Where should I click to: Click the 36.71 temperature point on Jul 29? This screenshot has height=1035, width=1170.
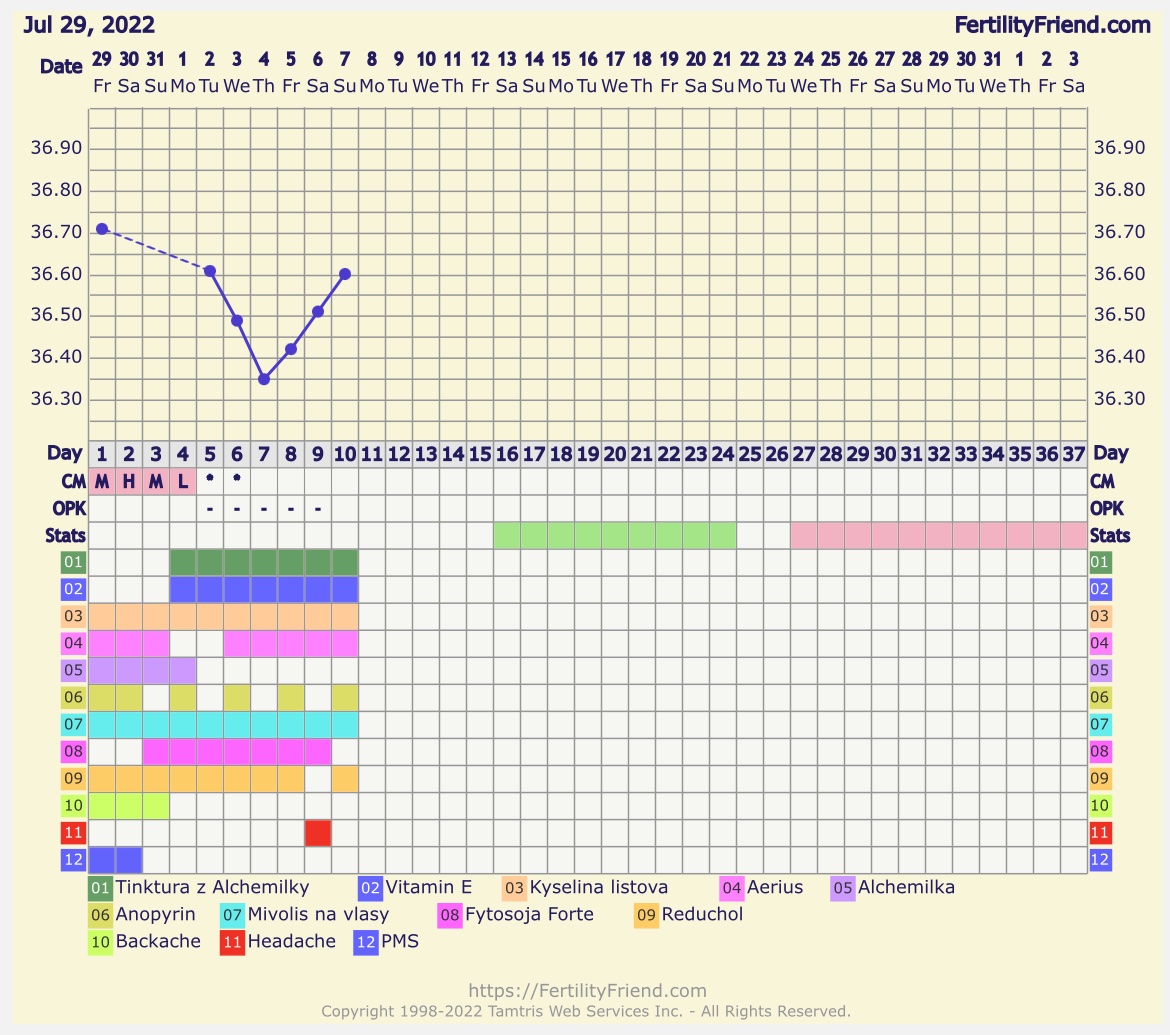tap(102, 229)
